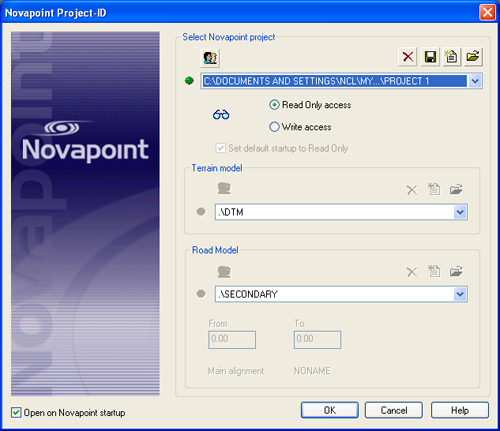Click the To value input field
The image size is (500, 431).
[317, 339]
